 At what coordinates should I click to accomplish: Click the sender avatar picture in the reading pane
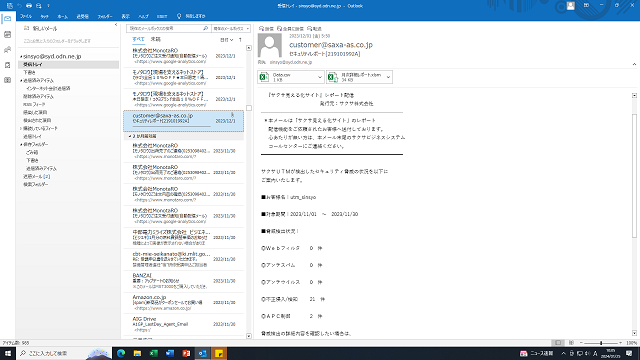pyautogui.click(x=270, y=45)
